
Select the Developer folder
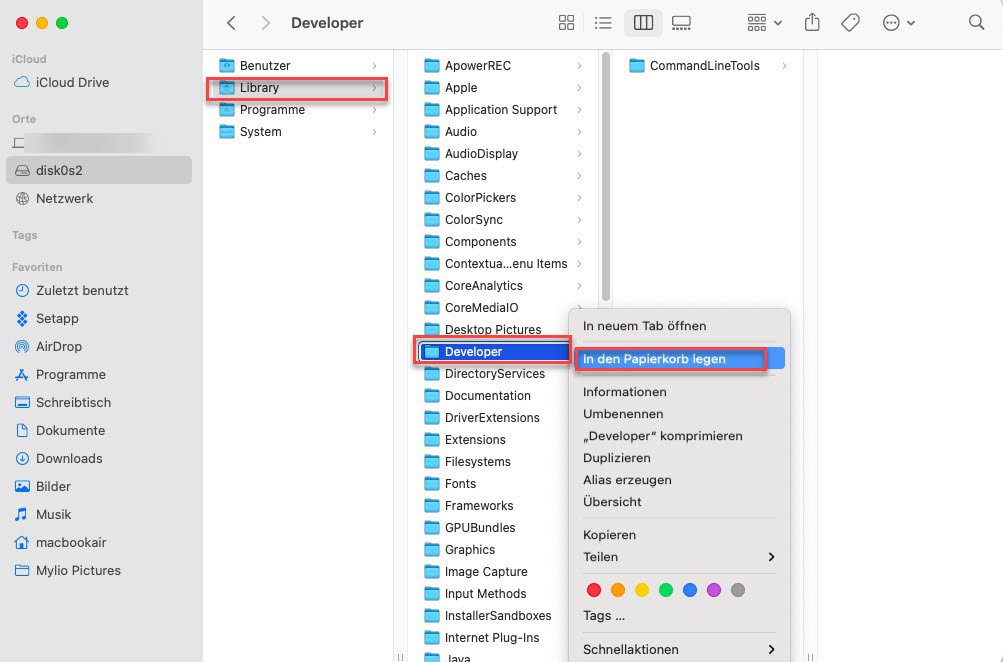coord(494,352)
